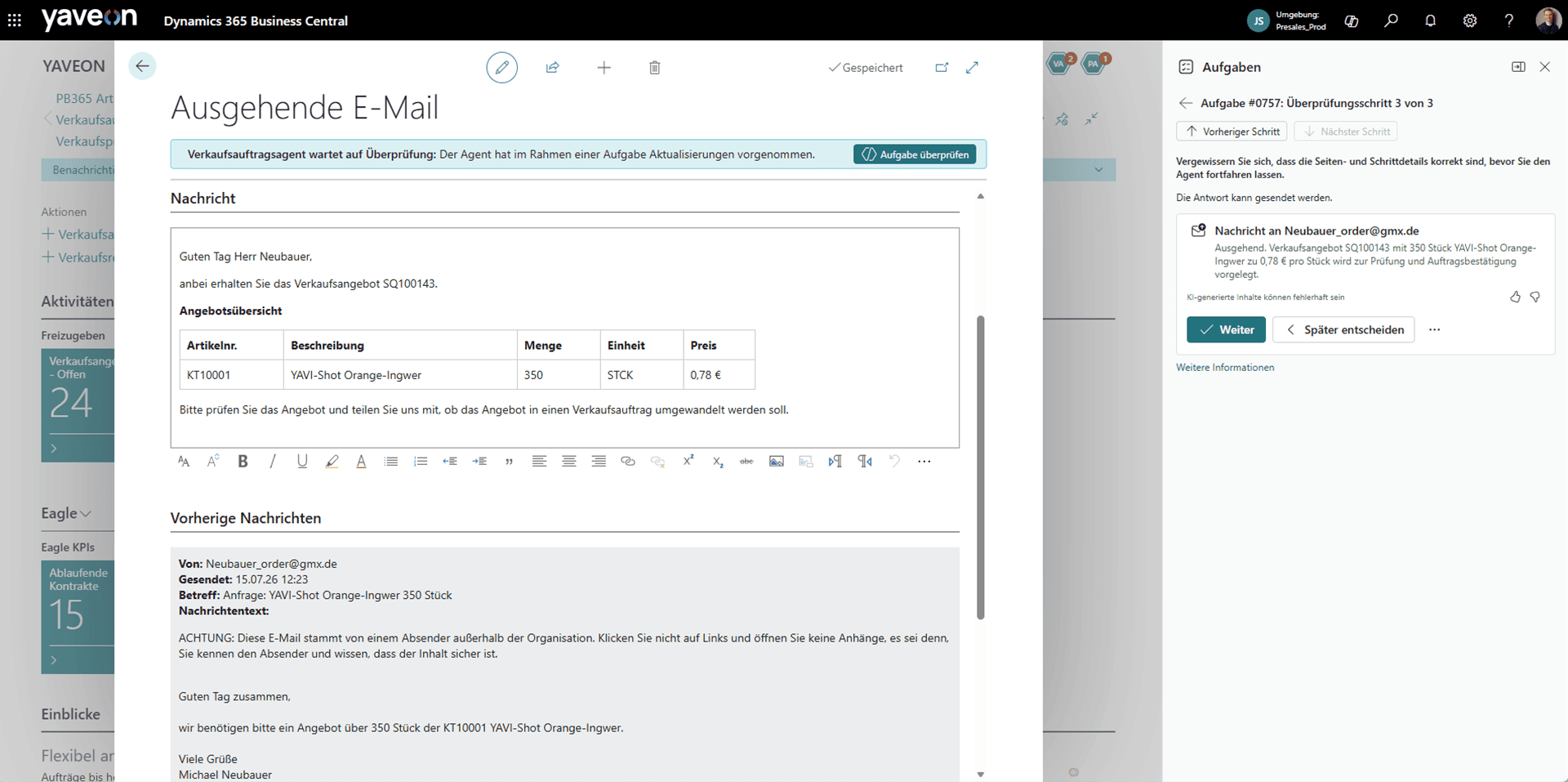Center-align the text
This screenshot has width=1568, height=782.
point(569,462)
